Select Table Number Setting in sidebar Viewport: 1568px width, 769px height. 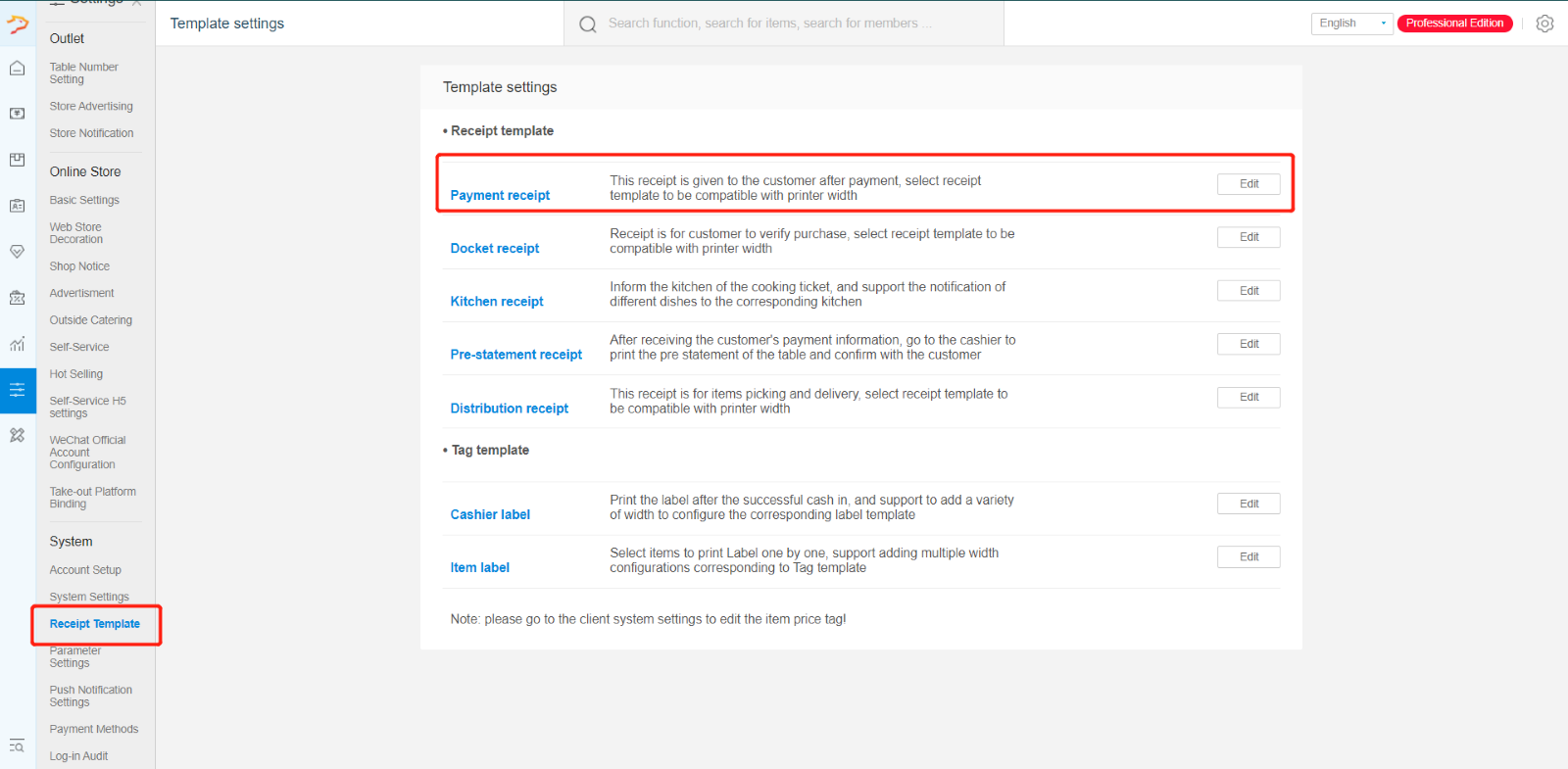[84, 73]
